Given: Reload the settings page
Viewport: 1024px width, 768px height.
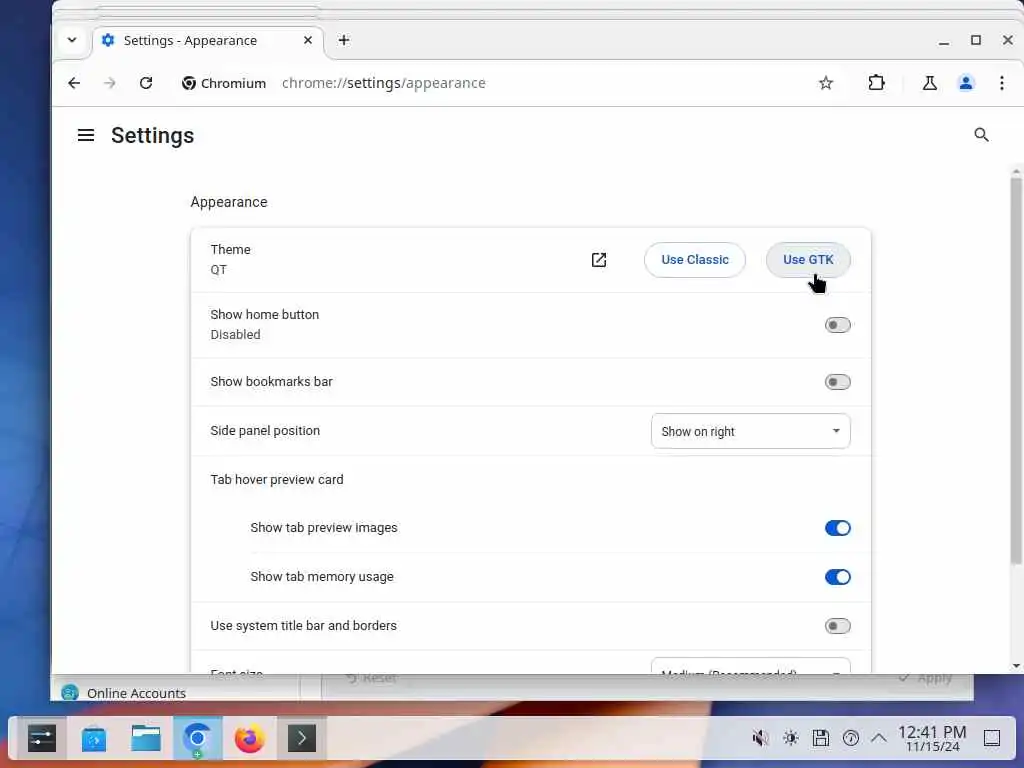Looking at the screenshot, I should [146, 83].
